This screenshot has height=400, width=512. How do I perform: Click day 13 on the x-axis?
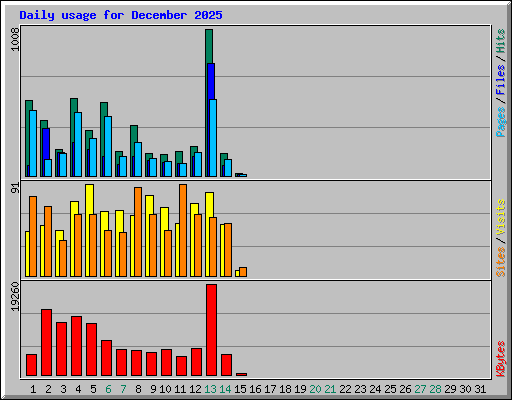[x=210, y=389]
